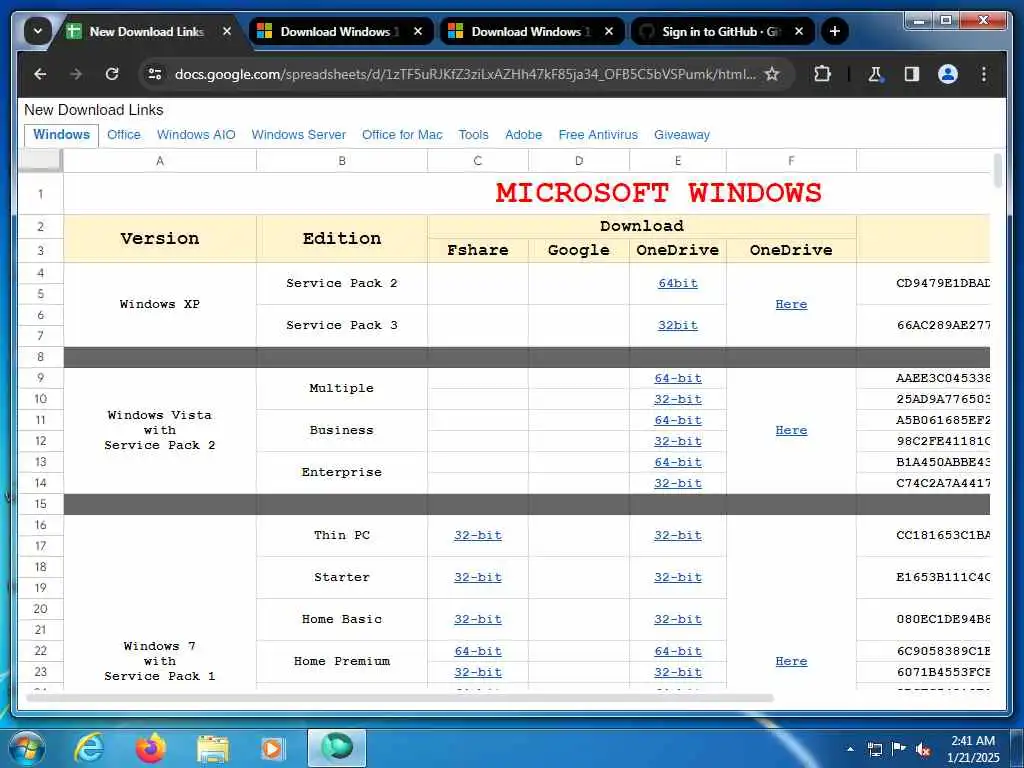Open Starter 32-bit Fshare link
Screen dimensions: 1024x768
[x=478, y=577]
